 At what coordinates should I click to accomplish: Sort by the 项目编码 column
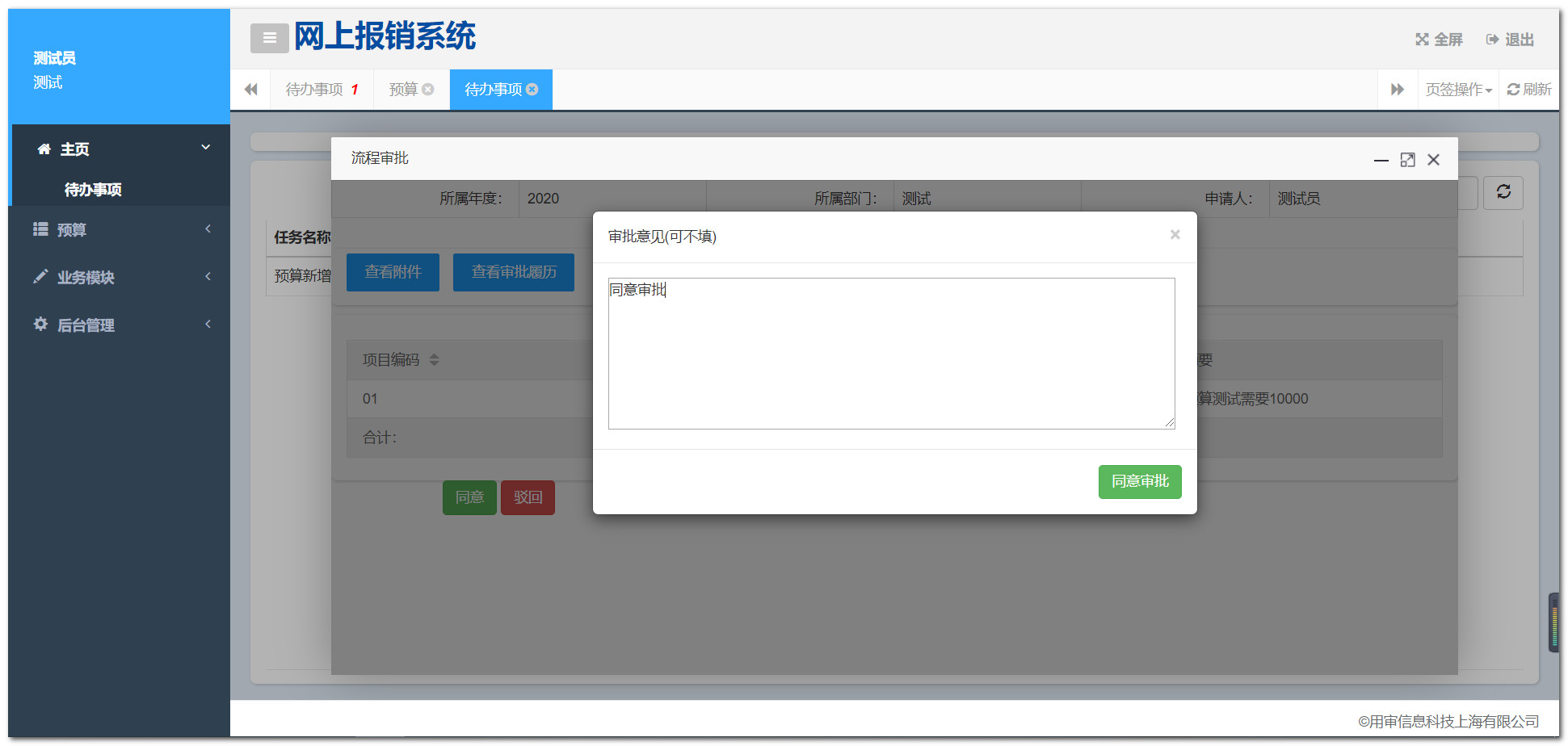coord(434,360)
